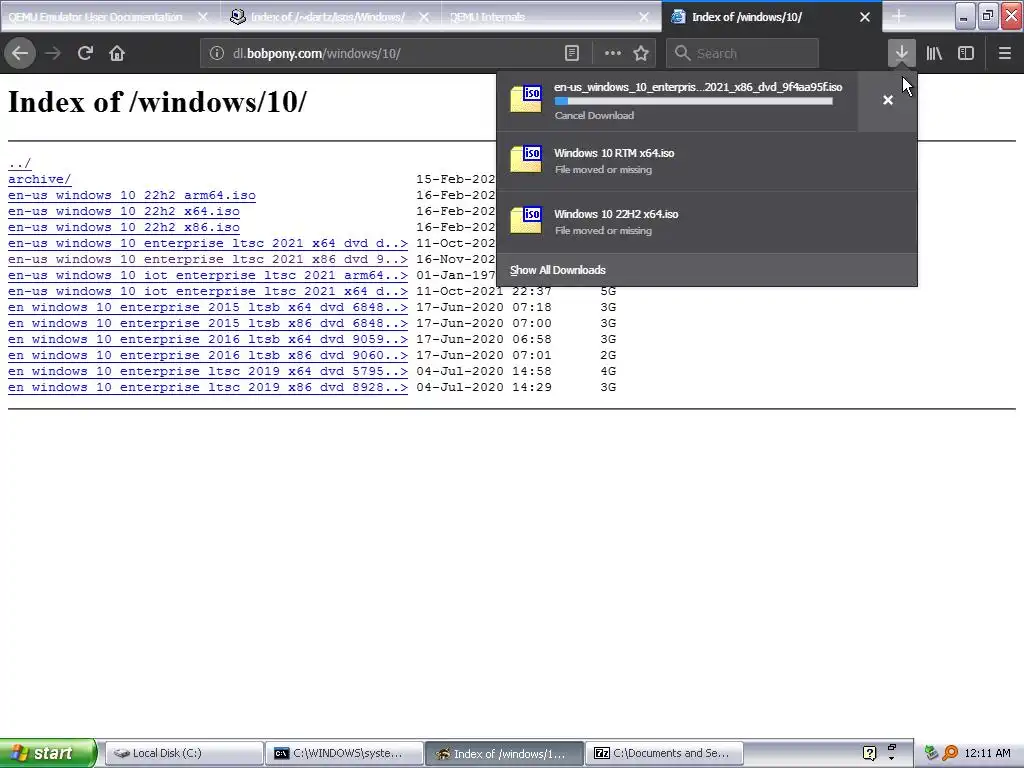Switch to Local Disk (C:) taskbar window
Viewport: 1024px width, 768px height.
coord(184,753)
